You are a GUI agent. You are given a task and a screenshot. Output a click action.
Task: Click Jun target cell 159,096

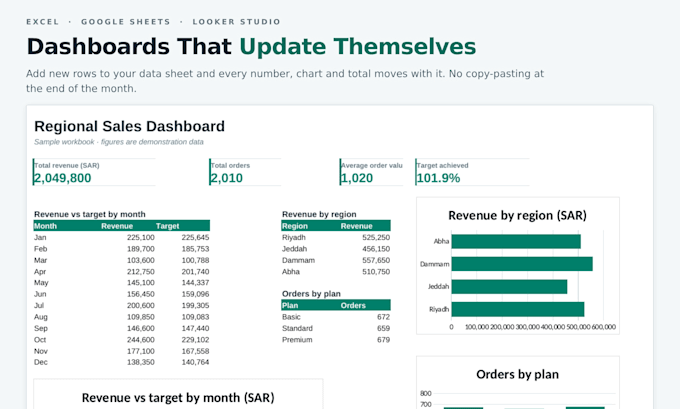point(195,294)
